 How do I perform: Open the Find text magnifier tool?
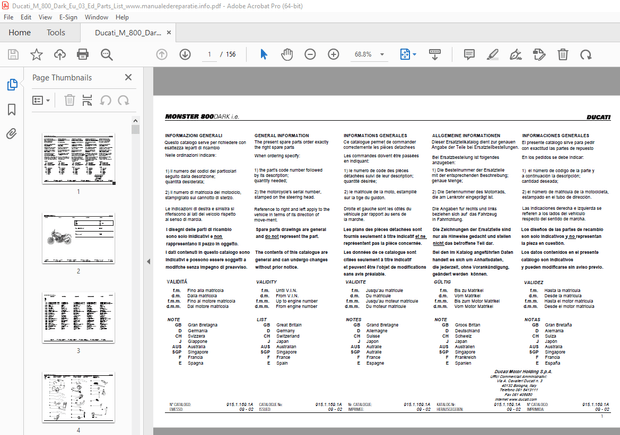106,55
